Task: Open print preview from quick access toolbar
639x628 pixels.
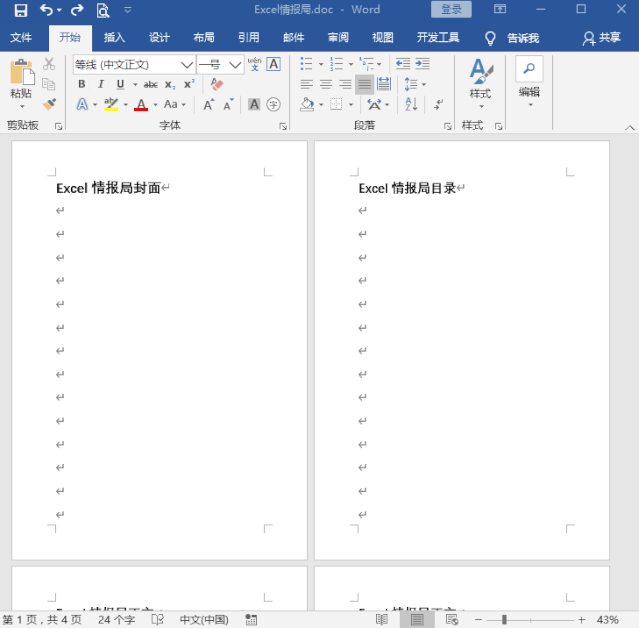Action: click(x=103, y=10)
